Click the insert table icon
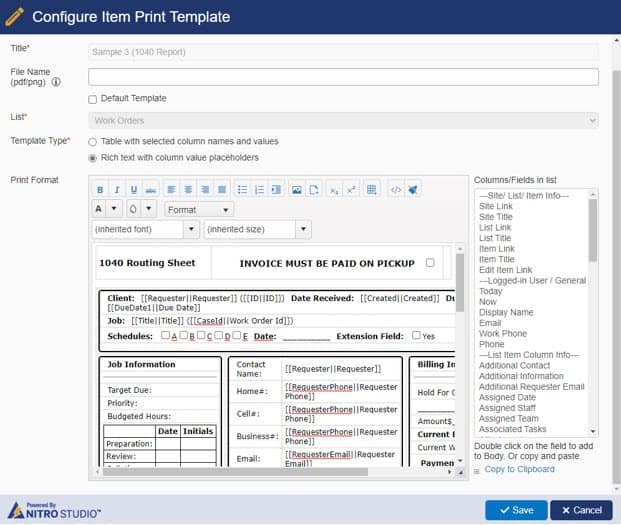Image resolution: width=621 pixels, height=525 pixels. click(371, 189)
